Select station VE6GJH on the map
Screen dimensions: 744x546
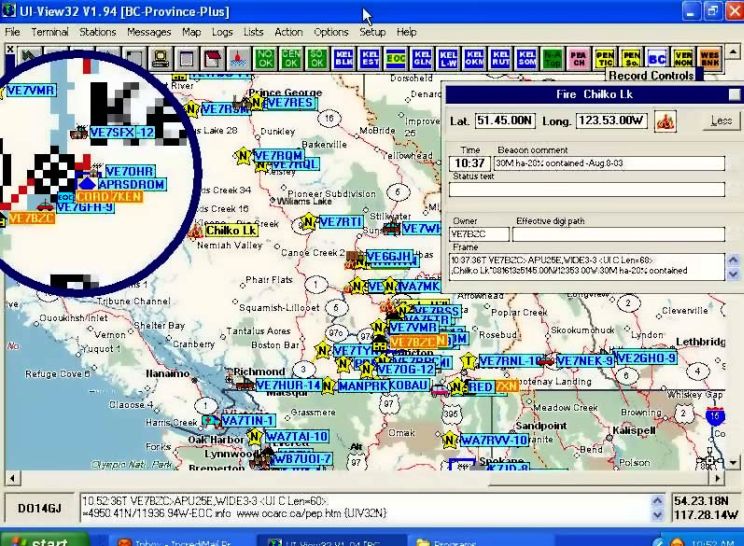[388, 256]
